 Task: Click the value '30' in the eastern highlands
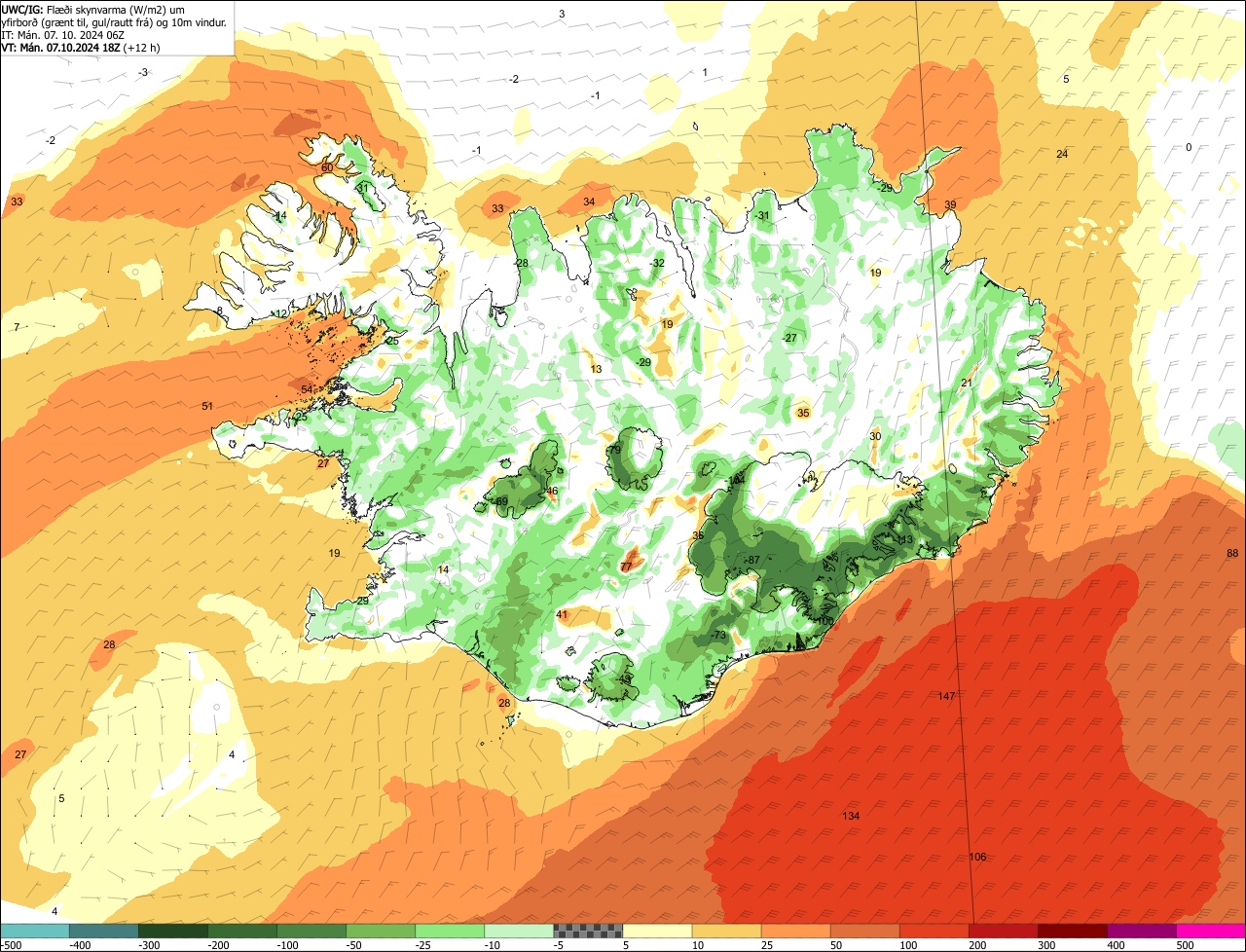[x=875, y=436]
